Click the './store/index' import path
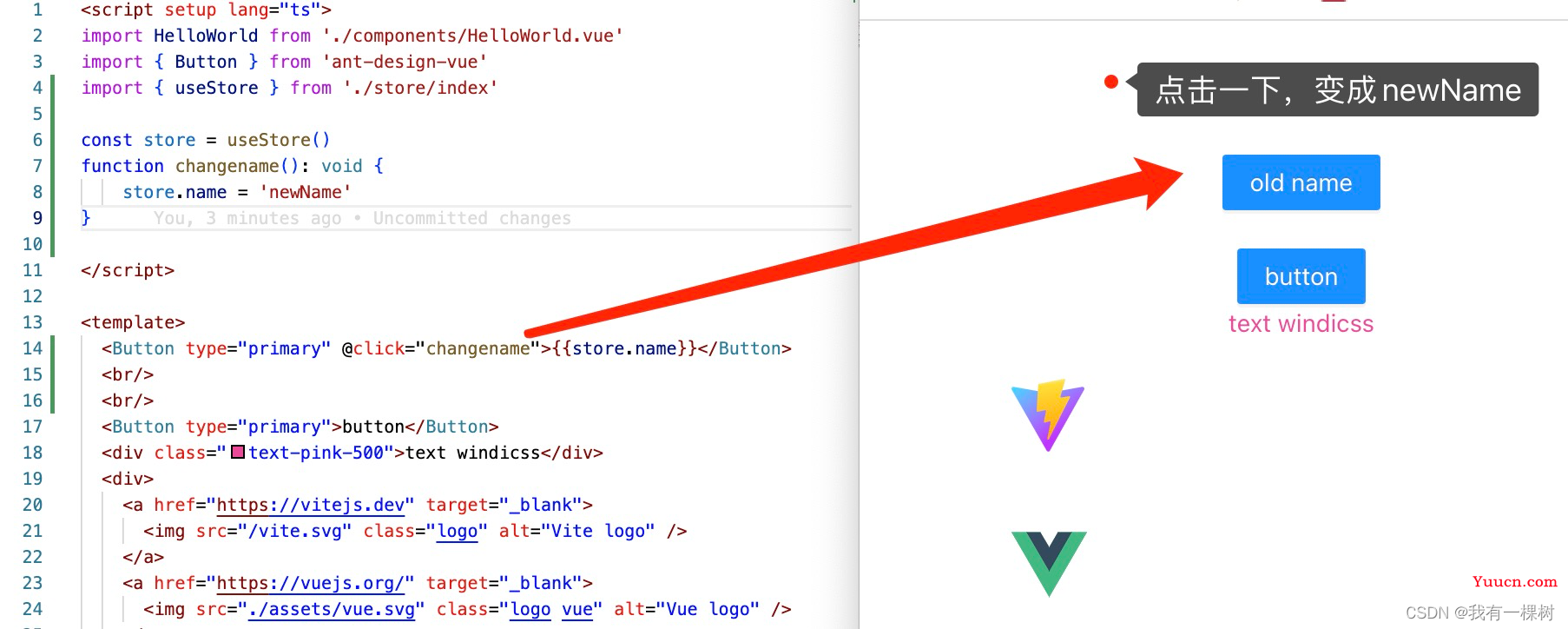 tap(420, 88)
